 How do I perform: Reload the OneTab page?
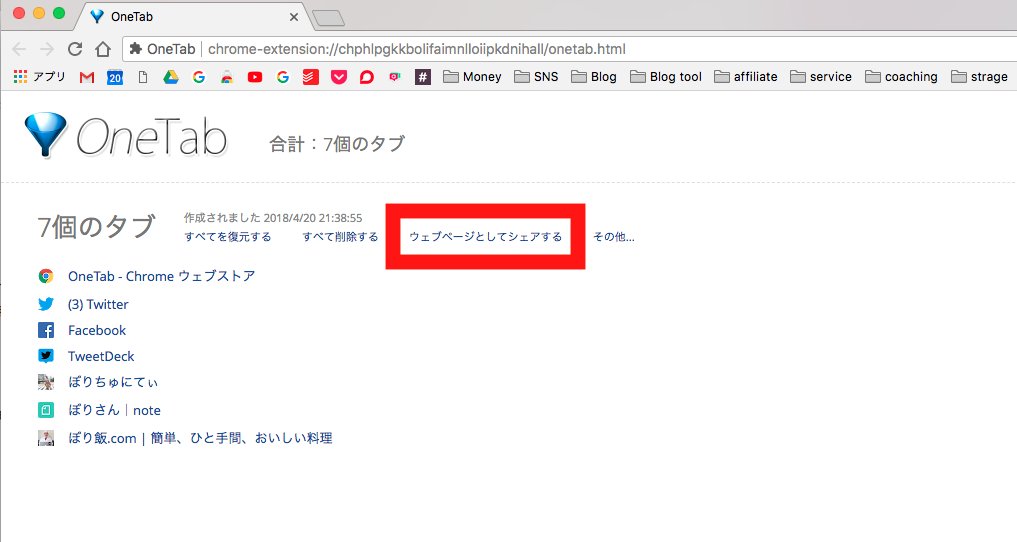pyautogui.click(x=75, y=49)
